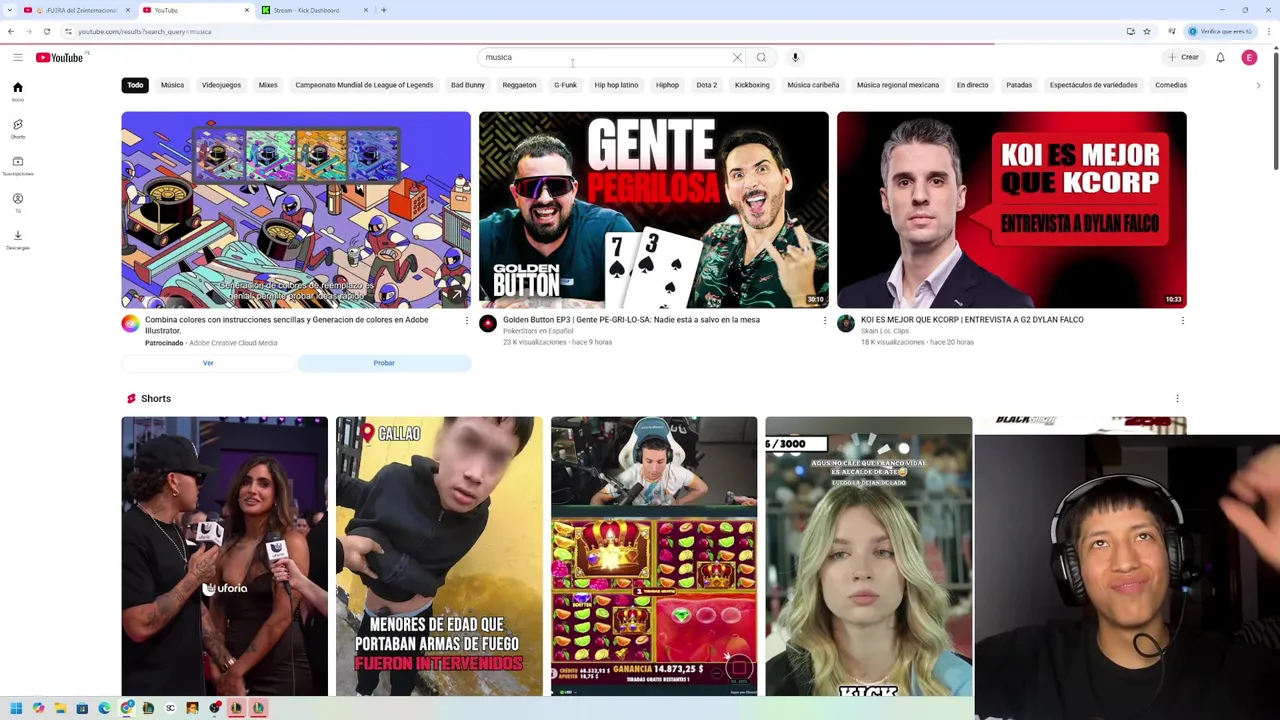Open the Golden Button EP3 video title

[x=631, y=320]
